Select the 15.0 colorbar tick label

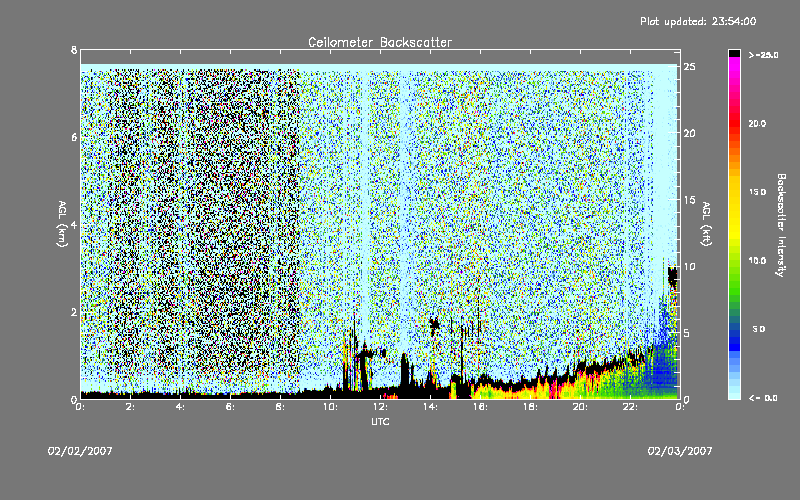(x=758, y=192)
